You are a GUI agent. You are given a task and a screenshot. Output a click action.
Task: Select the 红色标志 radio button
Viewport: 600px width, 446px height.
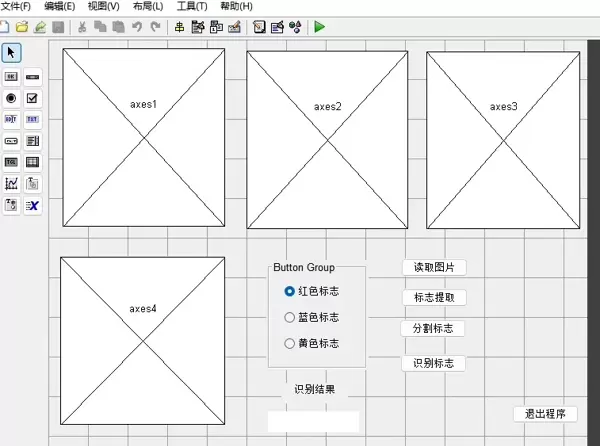[x=290, y=292]
